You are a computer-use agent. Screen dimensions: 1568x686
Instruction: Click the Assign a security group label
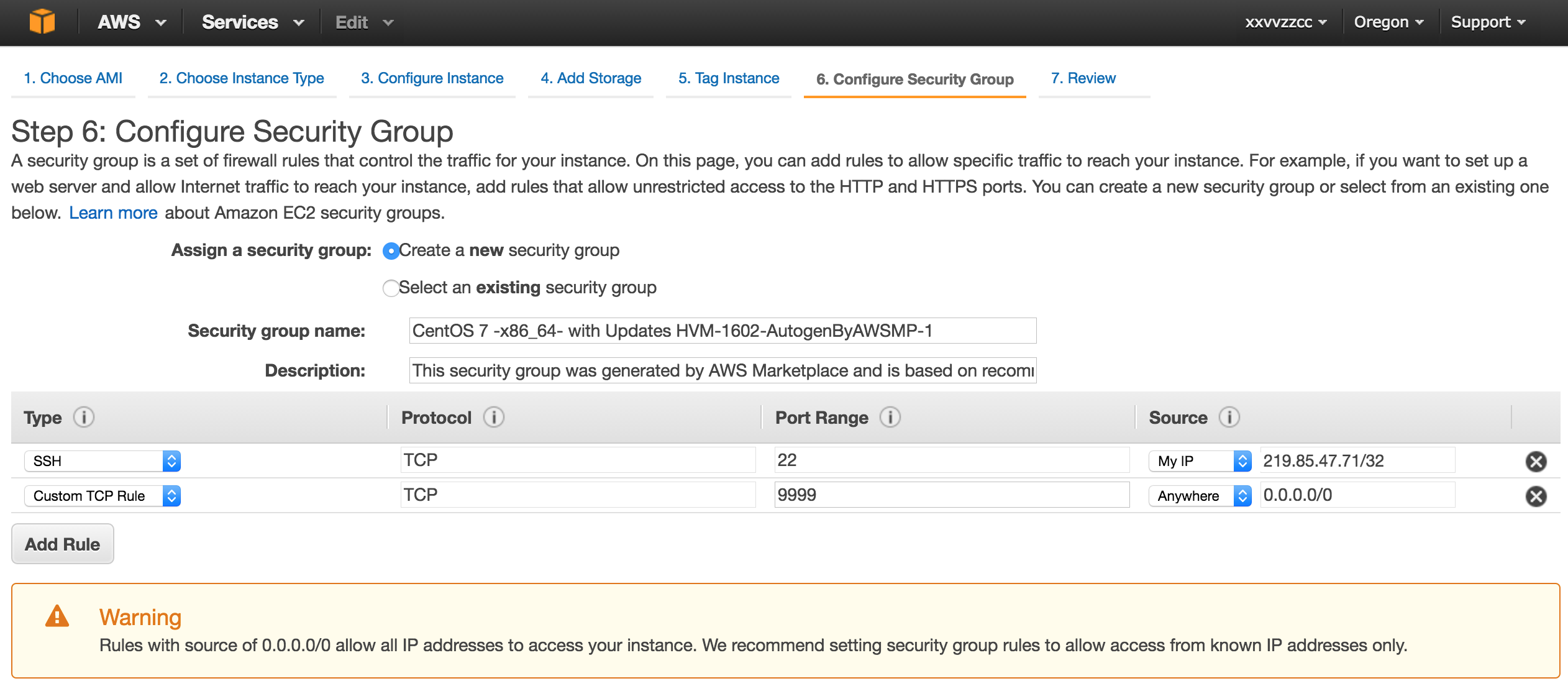pos(271,250)
